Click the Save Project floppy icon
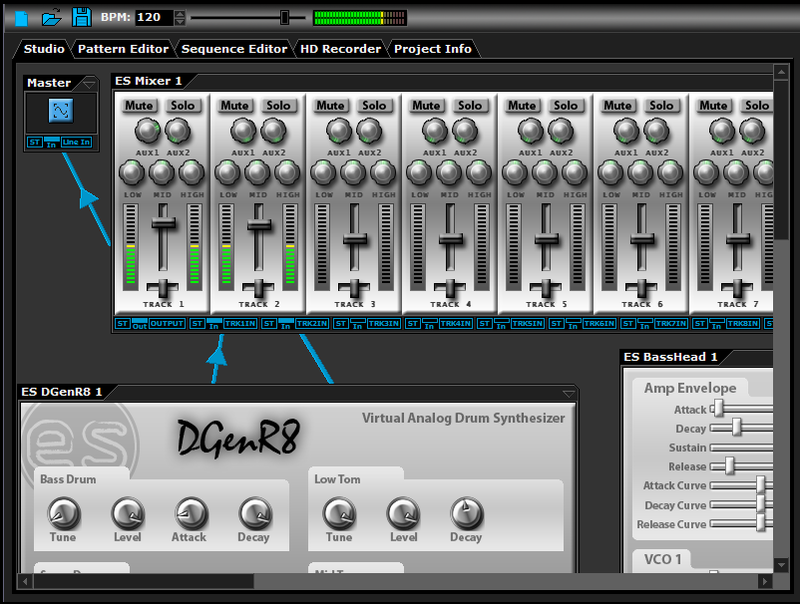The image size is (800, 604). tap(82, 17)
